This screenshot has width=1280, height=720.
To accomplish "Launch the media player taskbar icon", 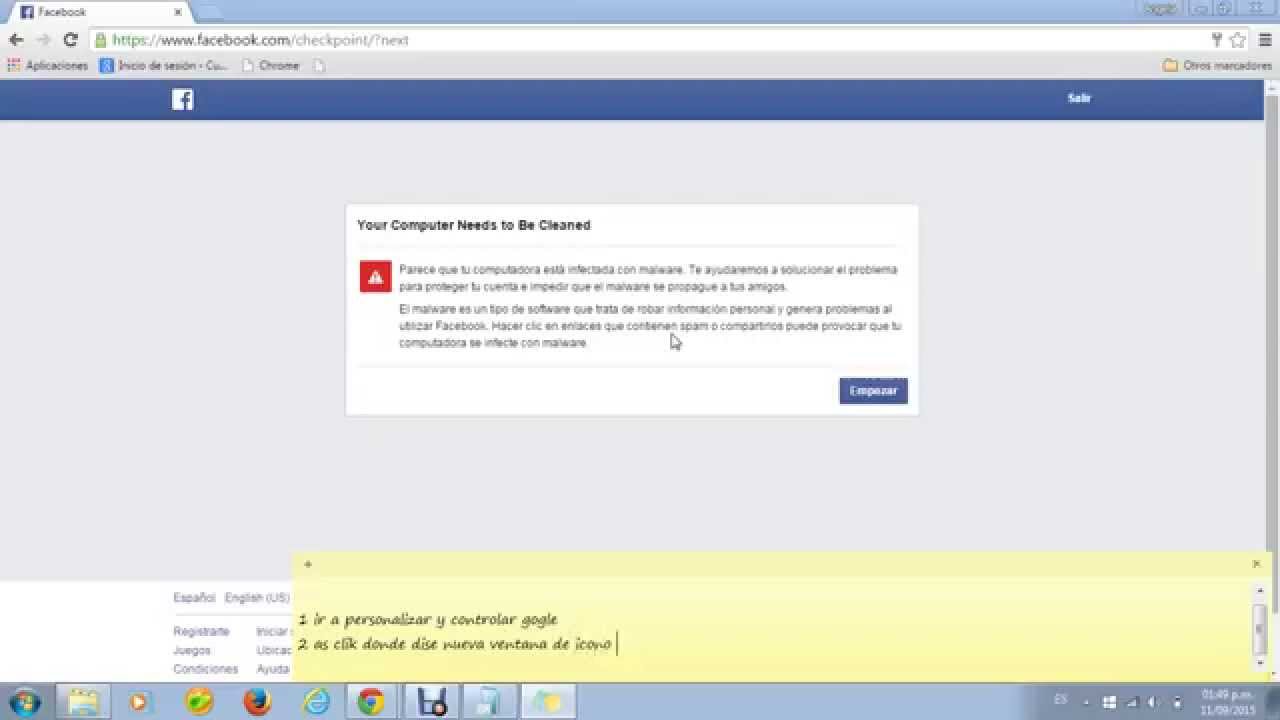I will 138,702.
